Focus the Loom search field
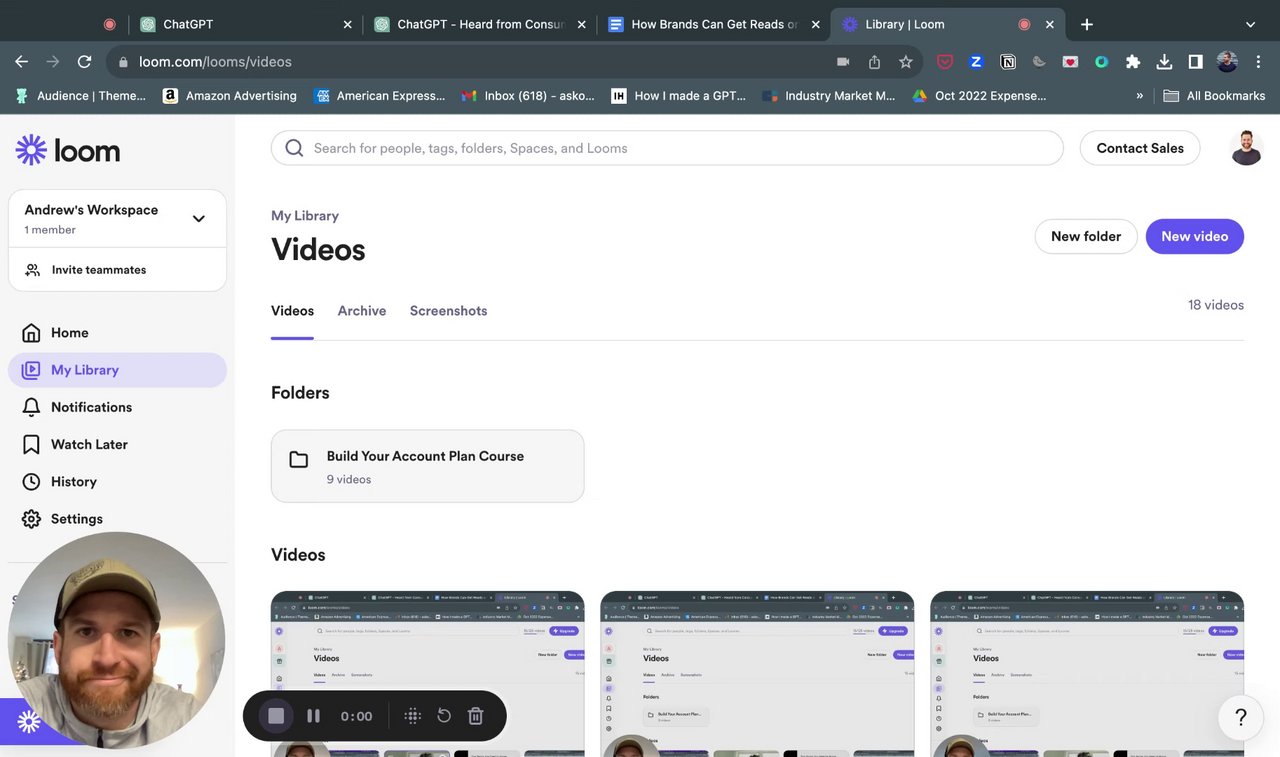 click(667, 148)
